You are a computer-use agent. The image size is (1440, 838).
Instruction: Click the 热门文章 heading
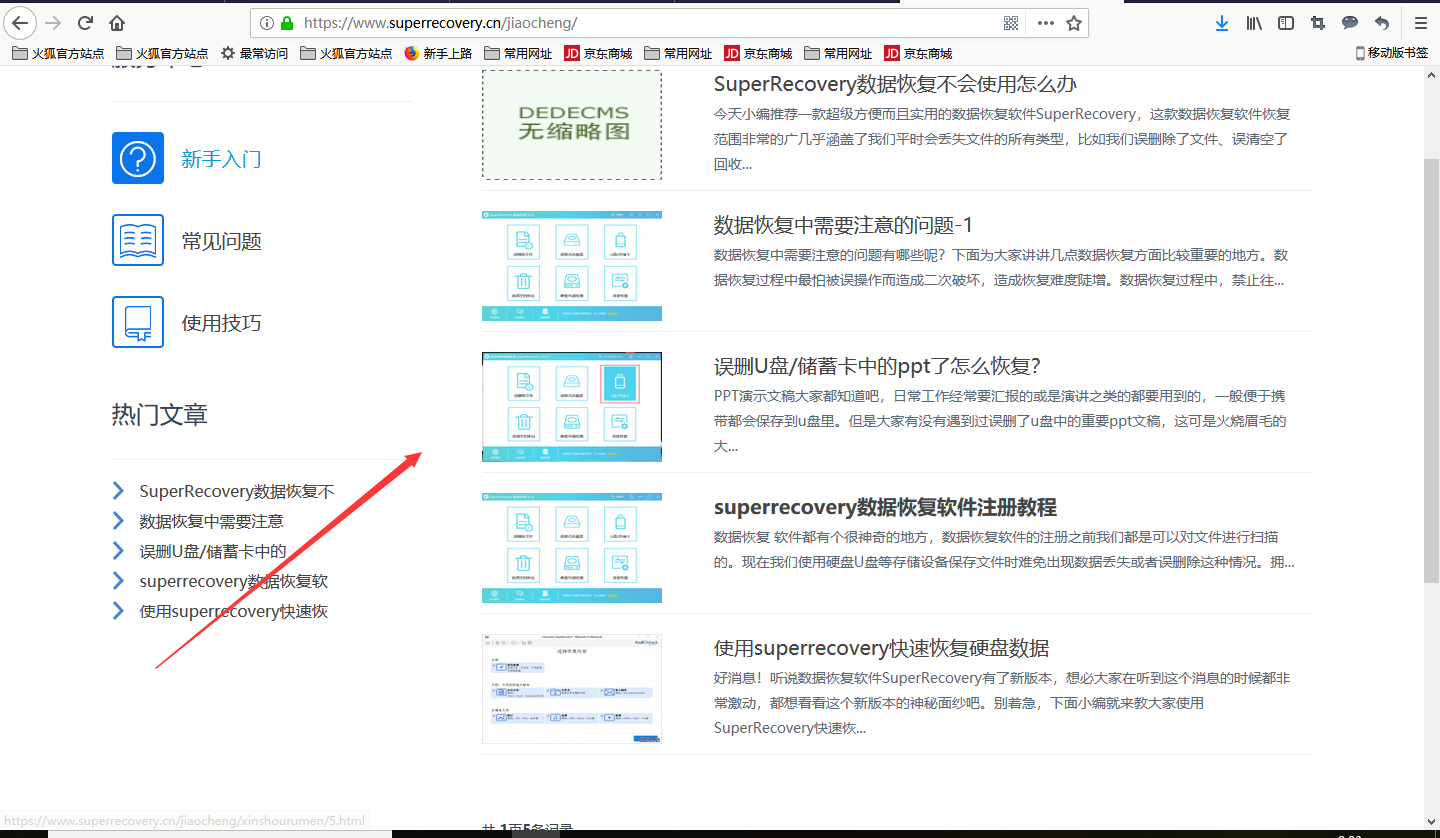pos(160,415)
